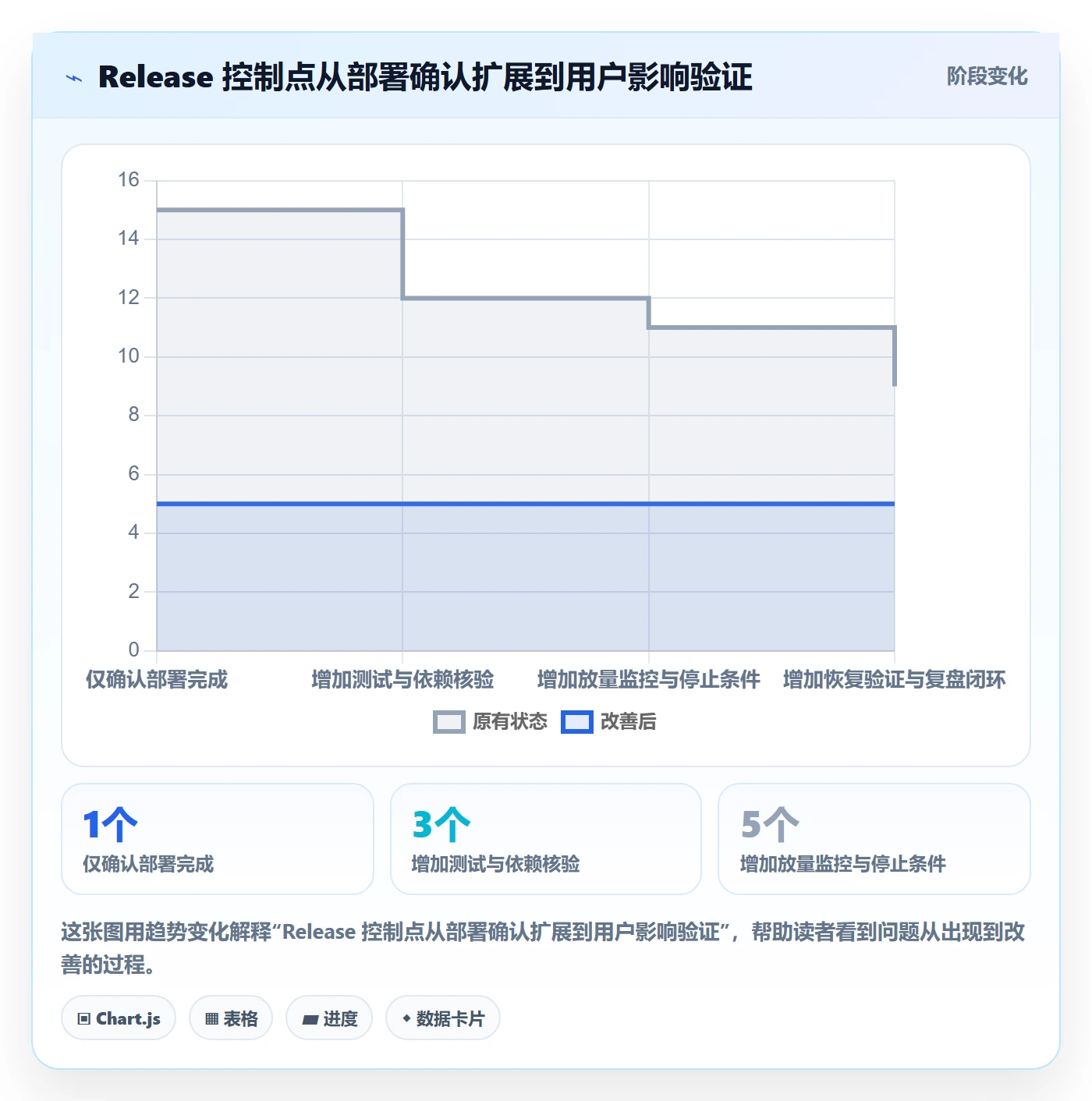Click y-axis value 10
The height and width of the screenshot is (1101, 1092).
pos(129,356)
